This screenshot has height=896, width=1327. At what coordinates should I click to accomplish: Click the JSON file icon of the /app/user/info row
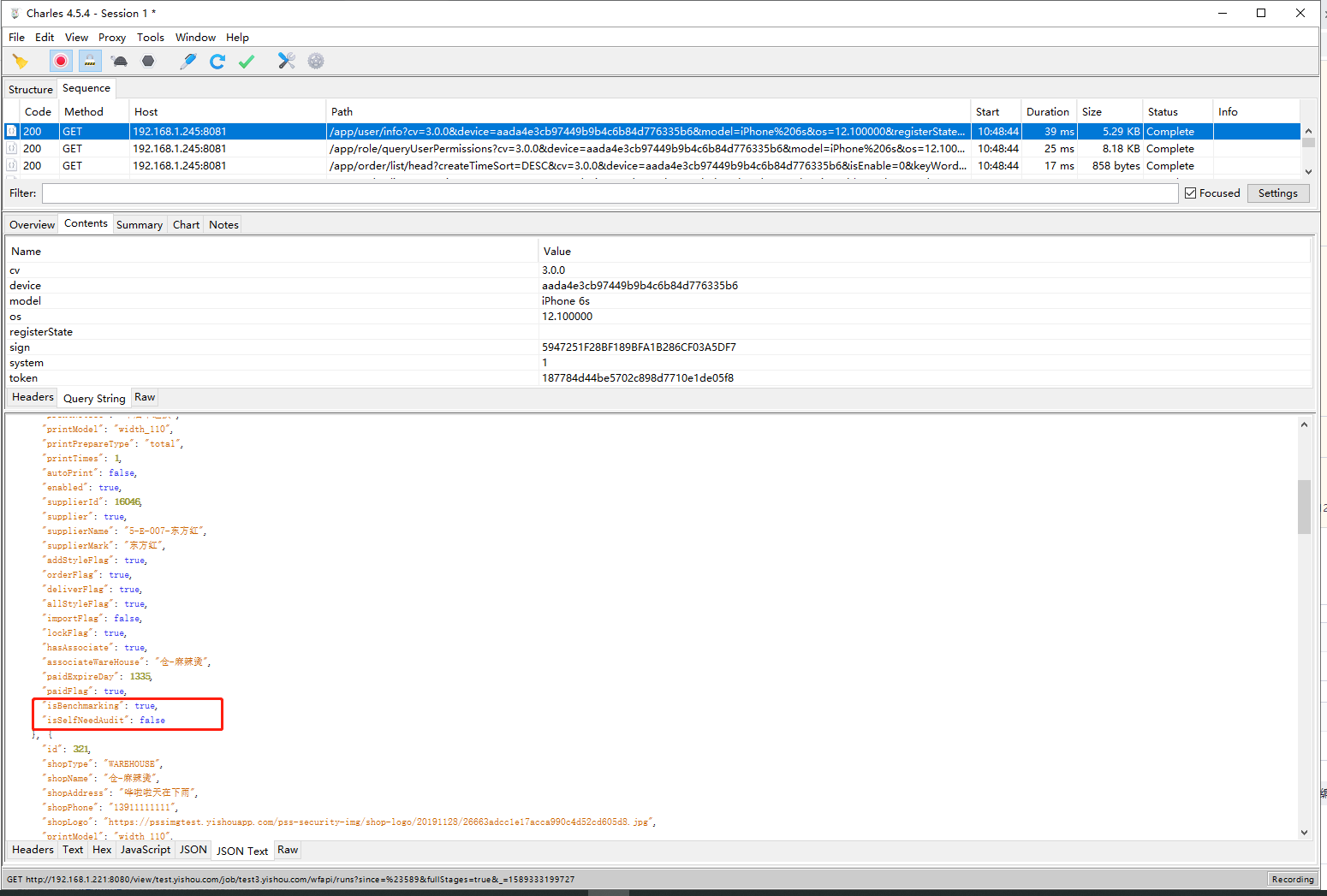coord(12,131)
